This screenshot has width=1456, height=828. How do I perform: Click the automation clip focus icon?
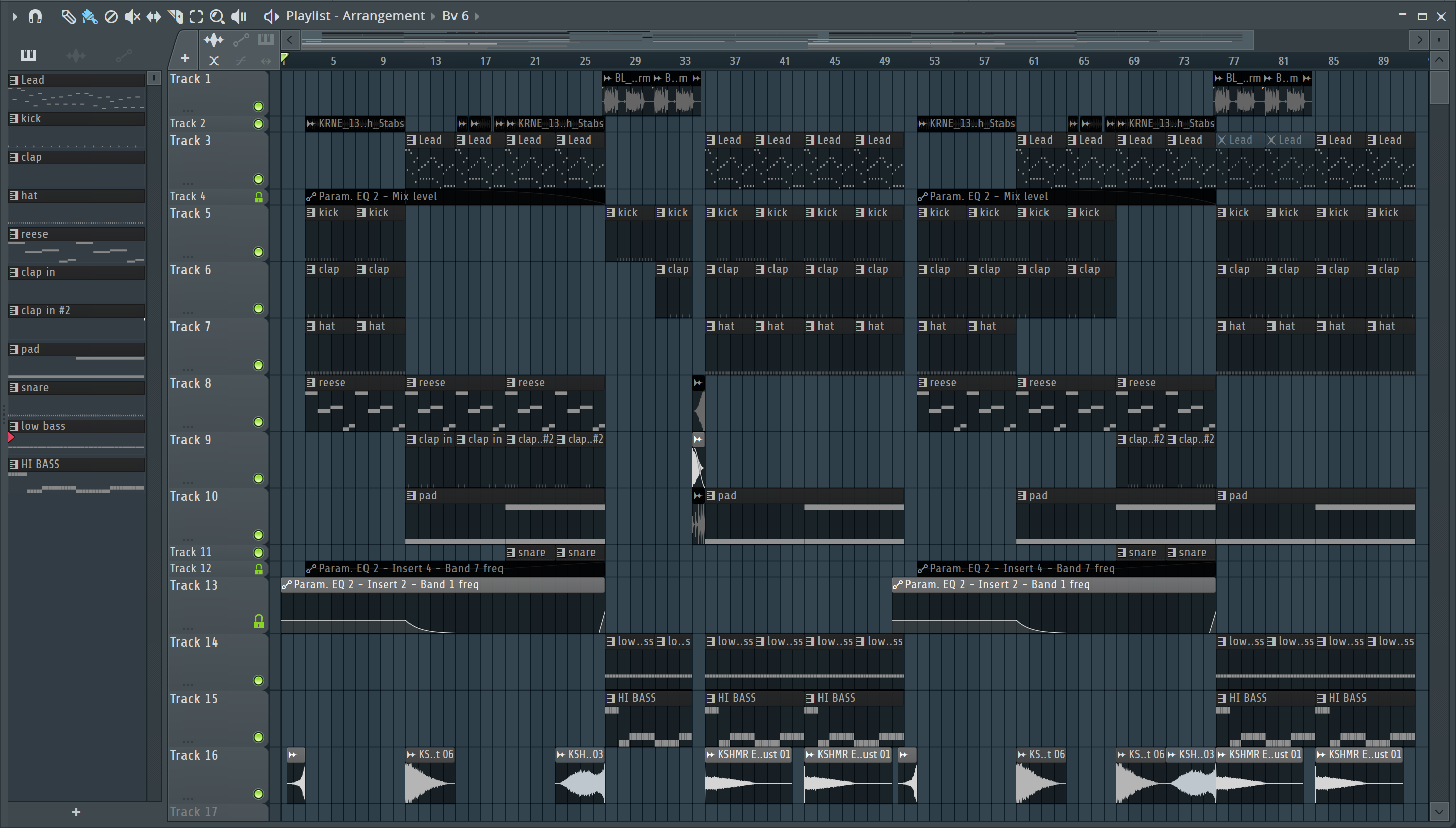[241, 40]
